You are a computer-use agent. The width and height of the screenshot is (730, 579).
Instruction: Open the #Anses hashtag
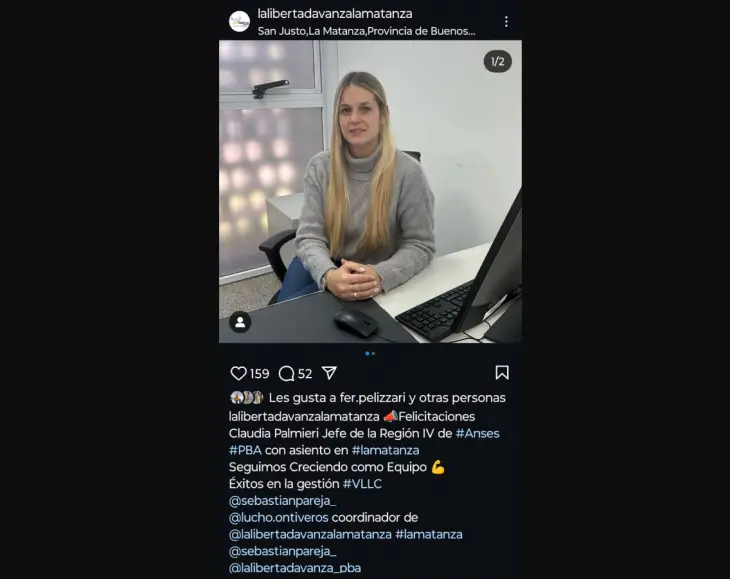tap(477, 433)
